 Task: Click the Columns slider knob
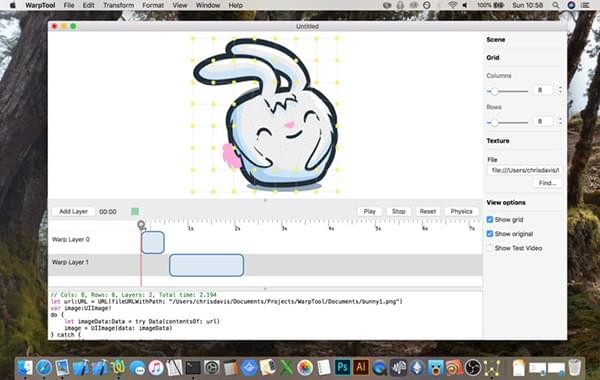(x=494, y=91)
